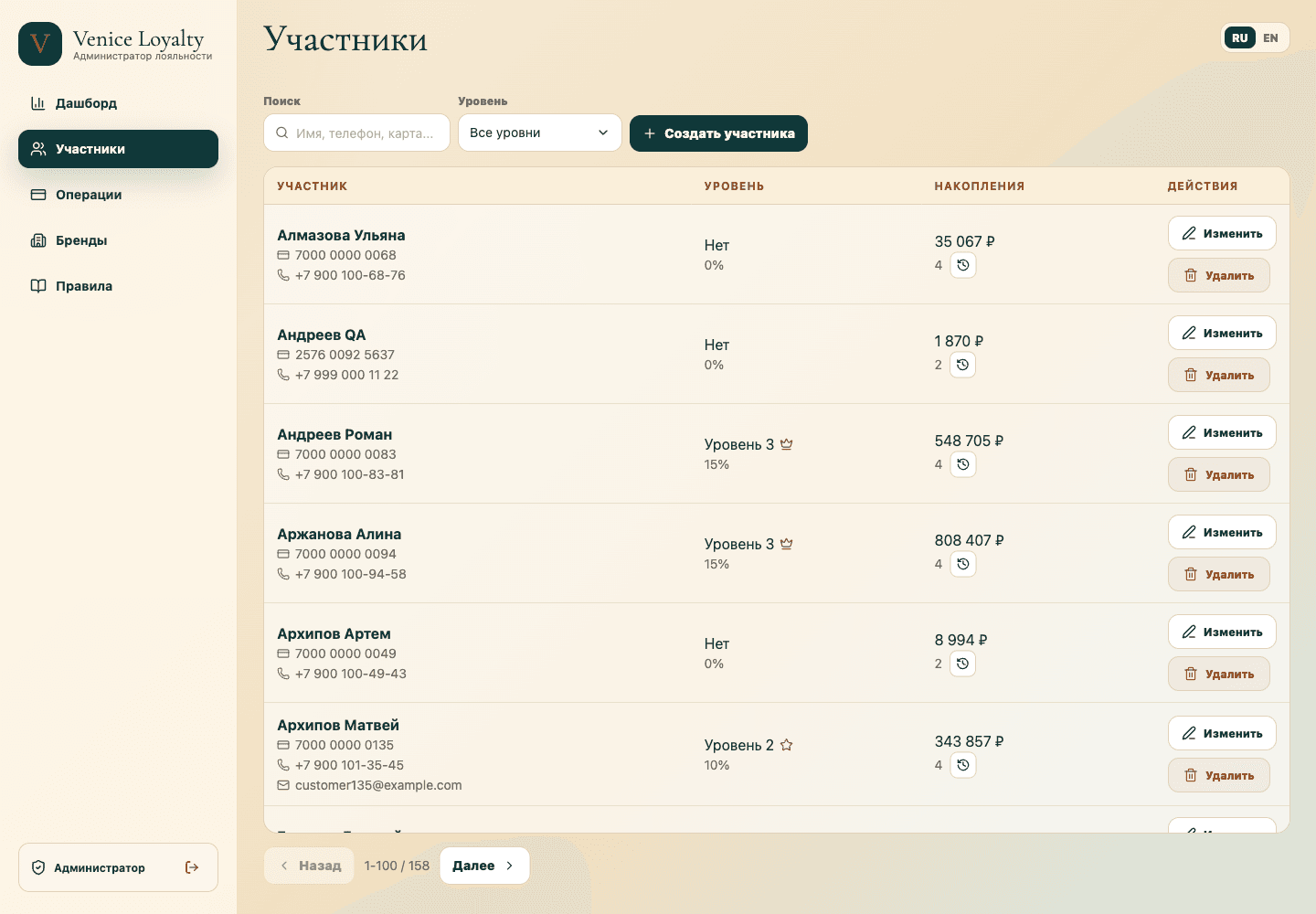Open history icon for Андреев QA
Image resolution: width=1316 pixels, height=914 pixels.
tap(963, 365)
